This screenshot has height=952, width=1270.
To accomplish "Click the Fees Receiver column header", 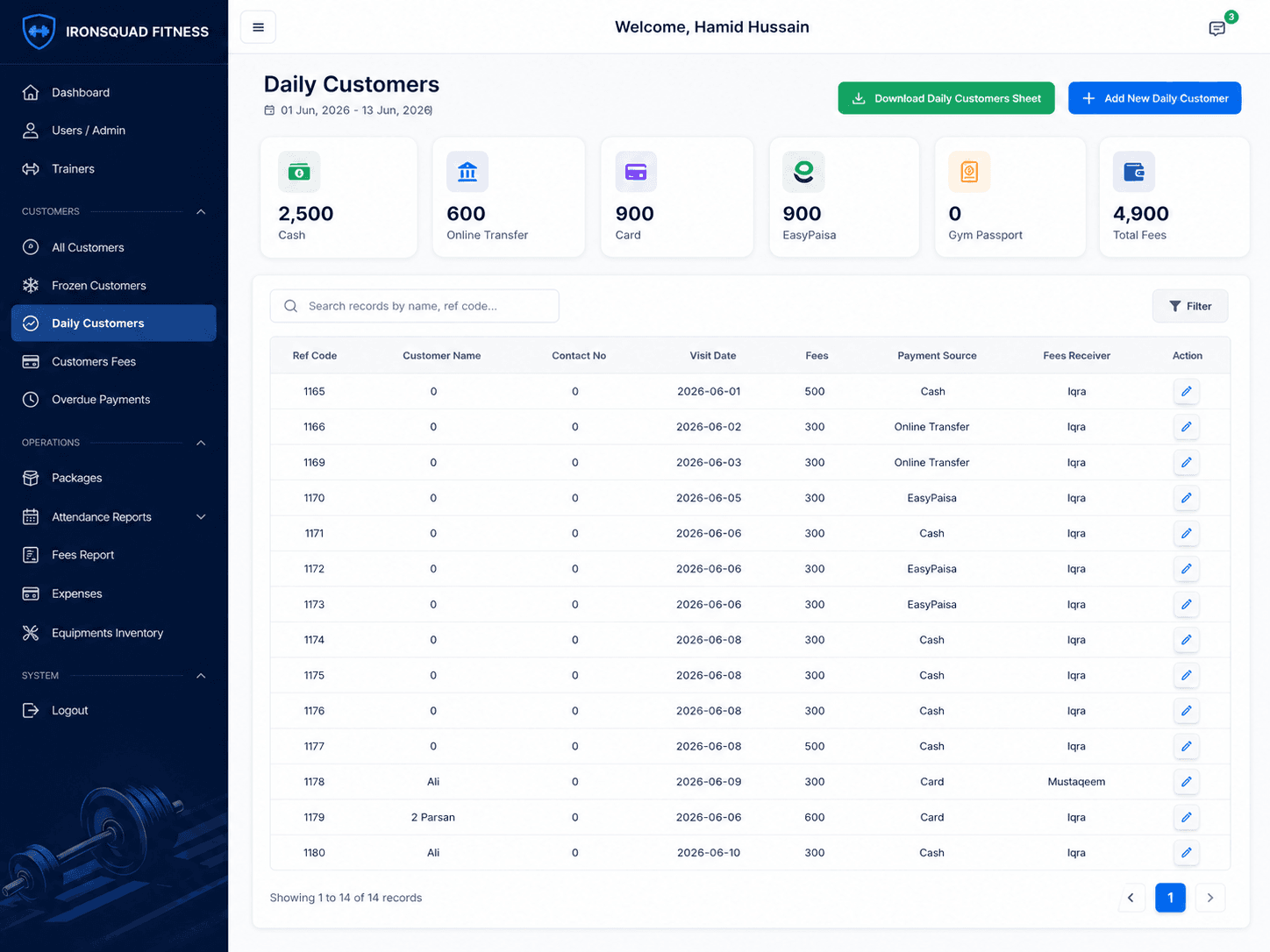I will 1076,356.
